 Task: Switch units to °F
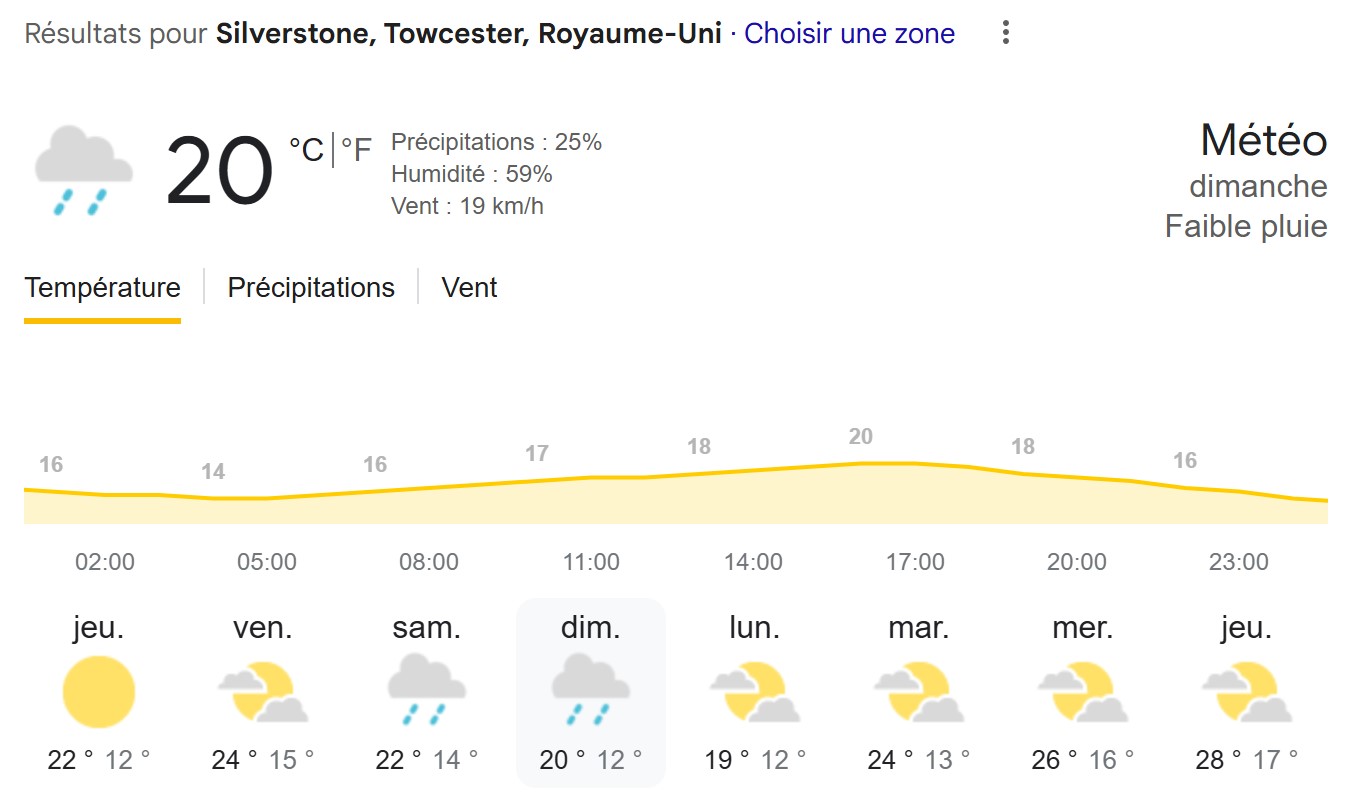click(x=356, y=151)
